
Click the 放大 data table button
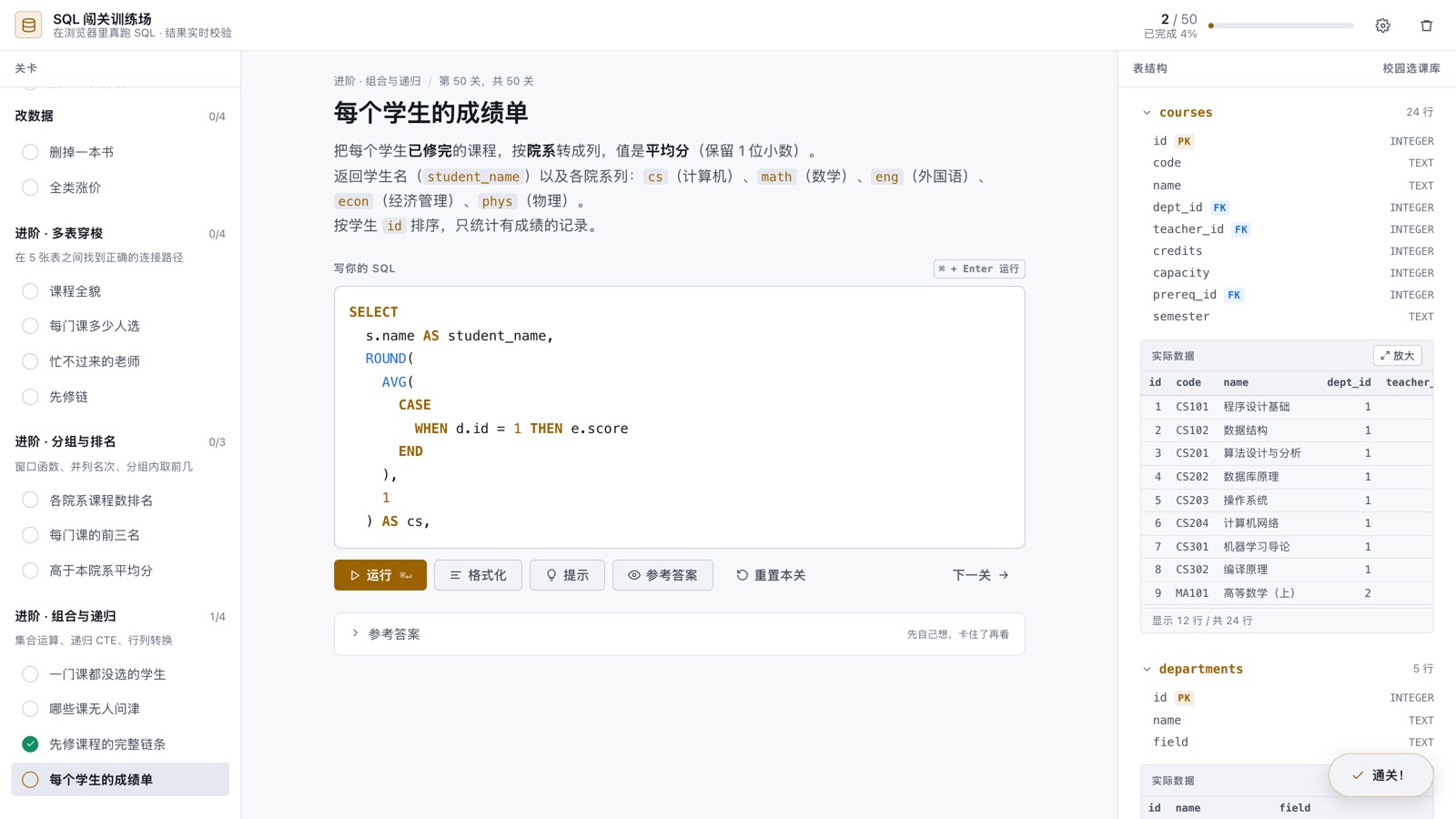[1397, 356]
